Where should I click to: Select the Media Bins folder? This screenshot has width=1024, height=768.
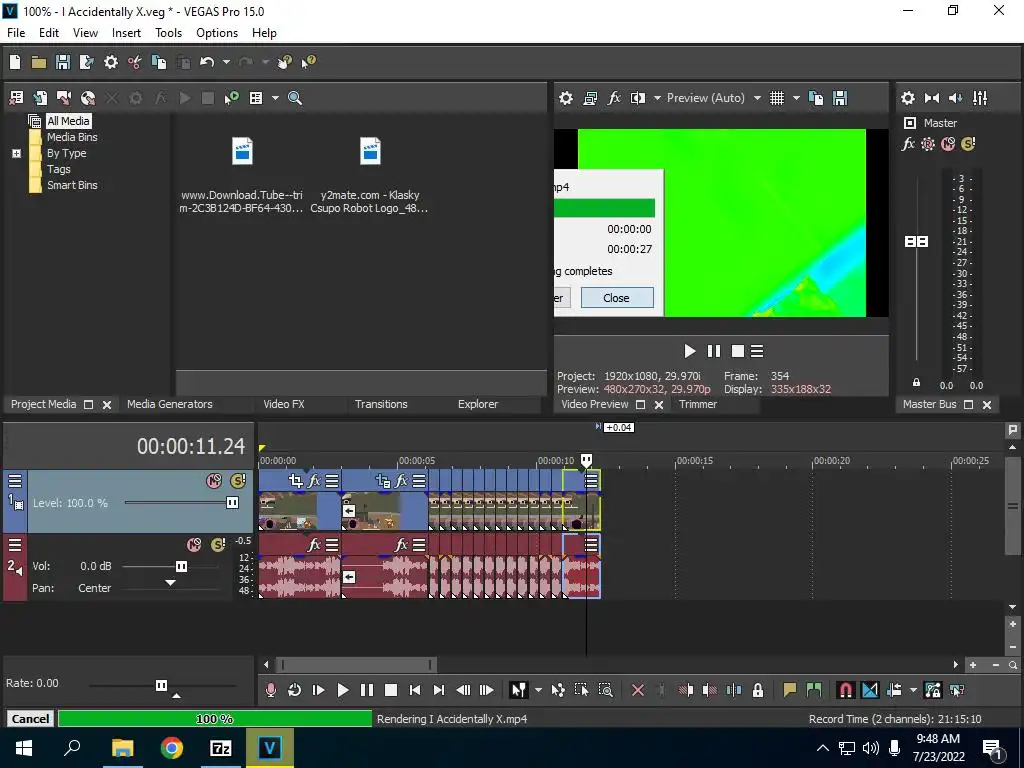[x=72, y=137]
